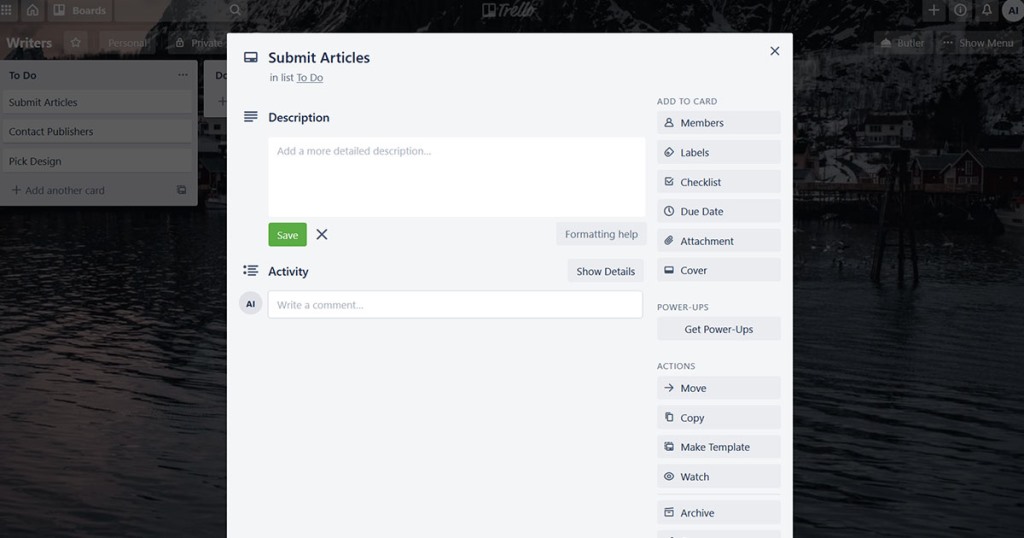The width and height of the screenshot is (1024, 538).
Task: Choose a Cover for the card
Action: pos(718,270)
